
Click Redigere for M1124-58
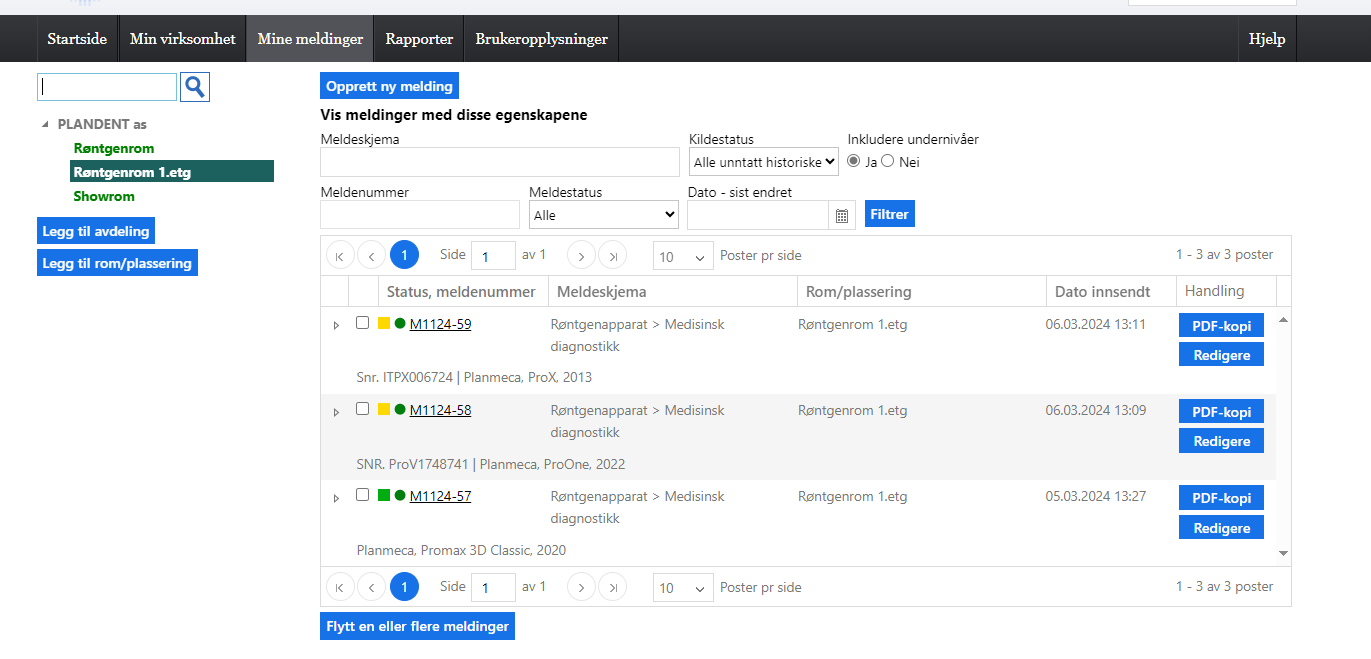point(1221,441)
